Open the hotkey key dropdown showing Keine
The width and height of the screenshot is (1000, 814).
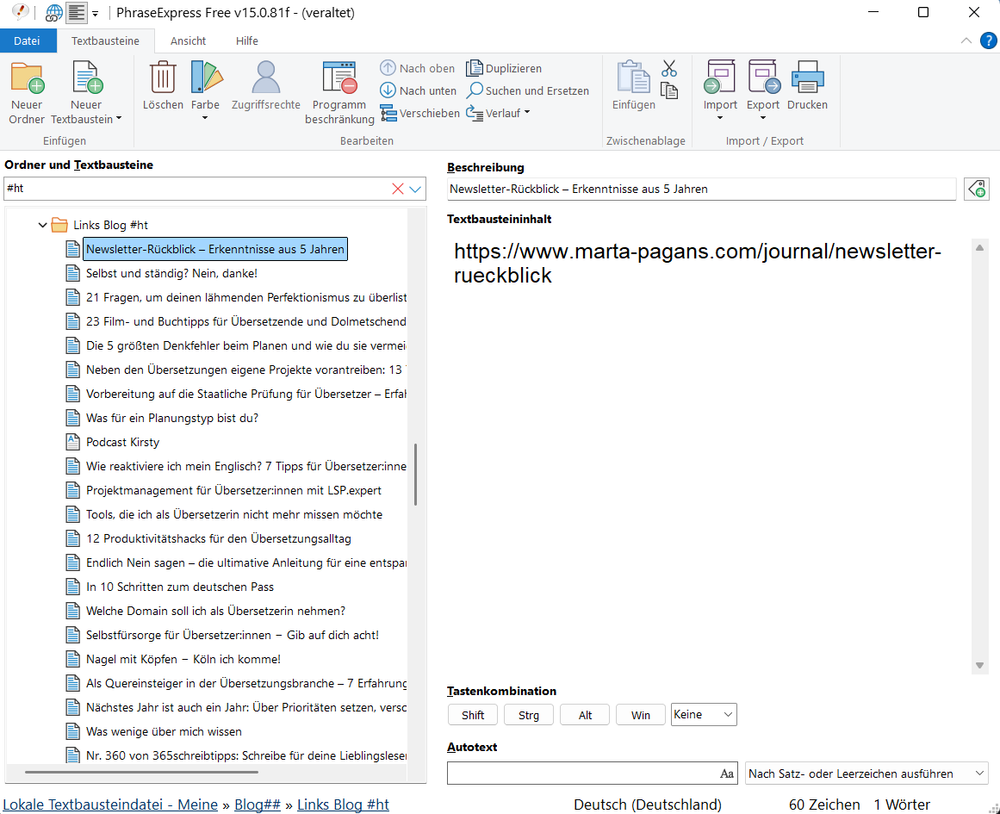click(703, 714)
